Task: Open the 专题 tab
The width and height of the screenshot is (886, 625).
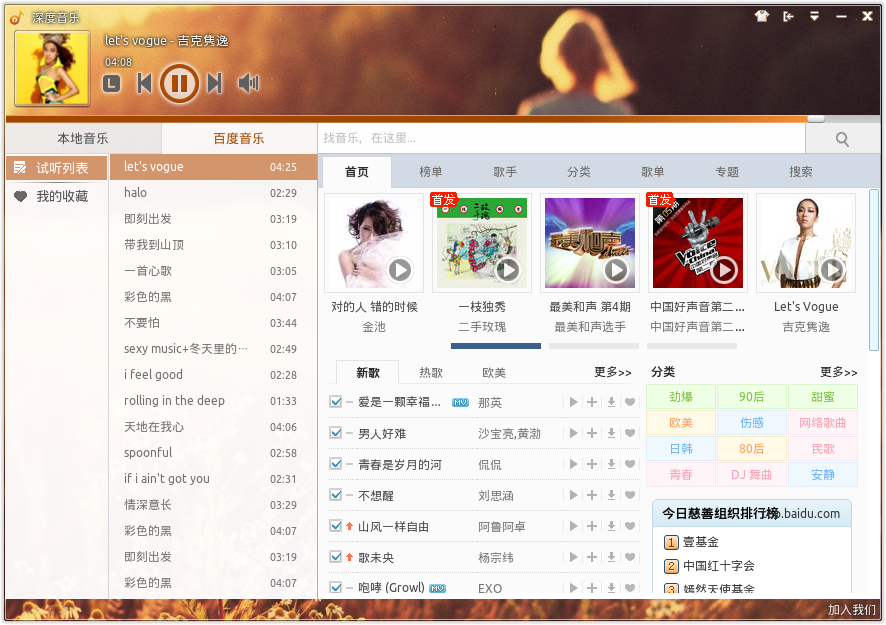Action: (727, 172)
